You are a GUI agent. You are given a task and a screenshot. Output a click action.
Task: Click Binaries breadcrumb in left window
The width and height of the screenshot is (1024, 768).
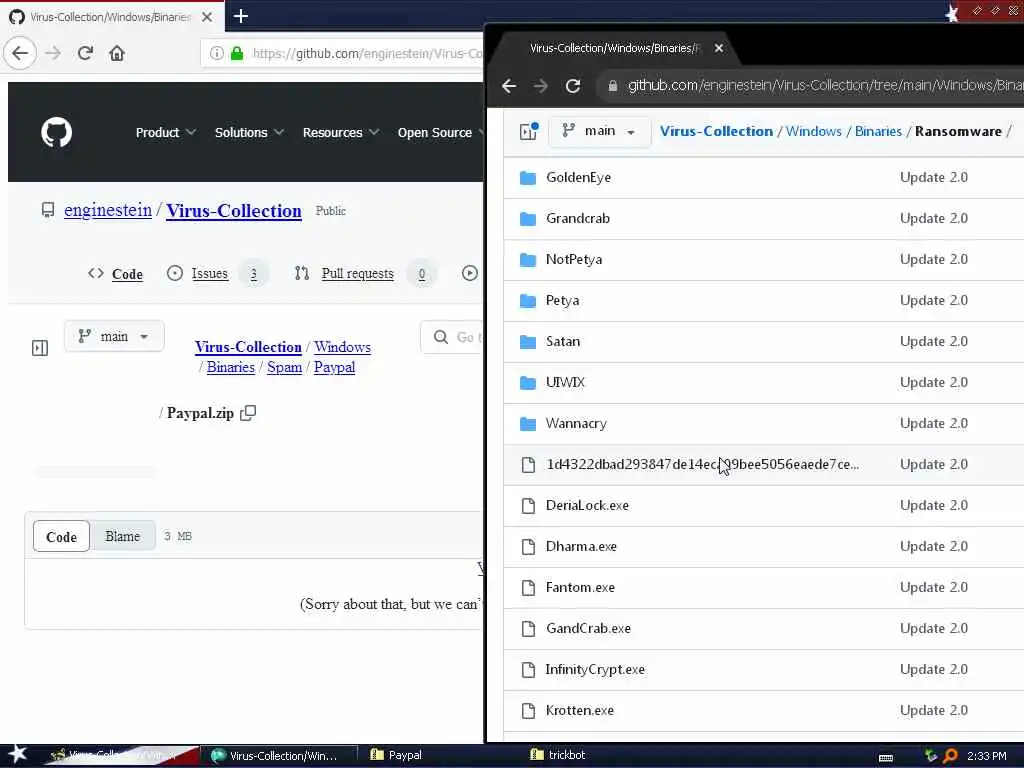click(231, 367)
